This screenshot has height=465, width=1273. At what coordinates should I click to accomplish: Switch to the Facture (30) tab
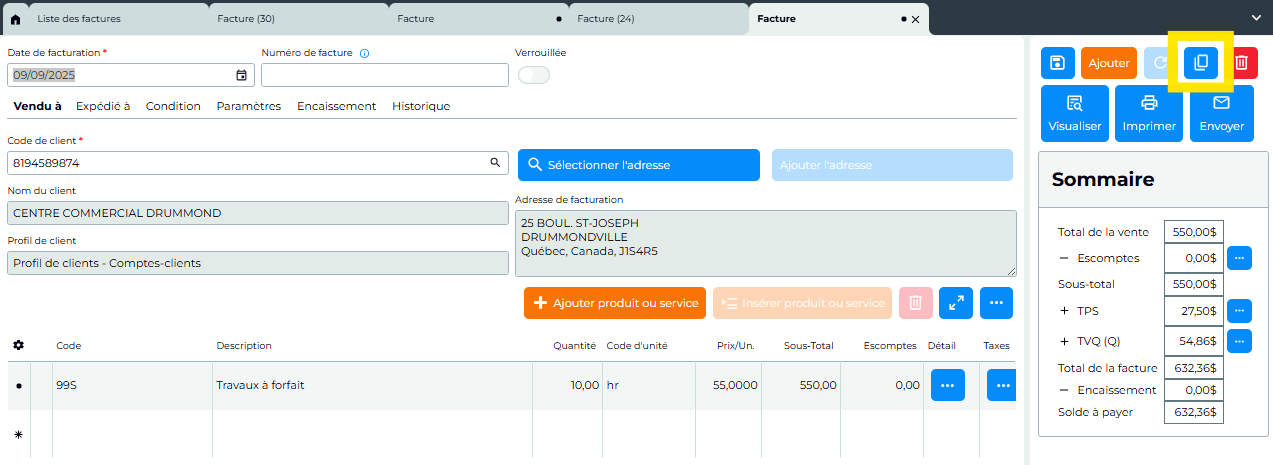298,19
